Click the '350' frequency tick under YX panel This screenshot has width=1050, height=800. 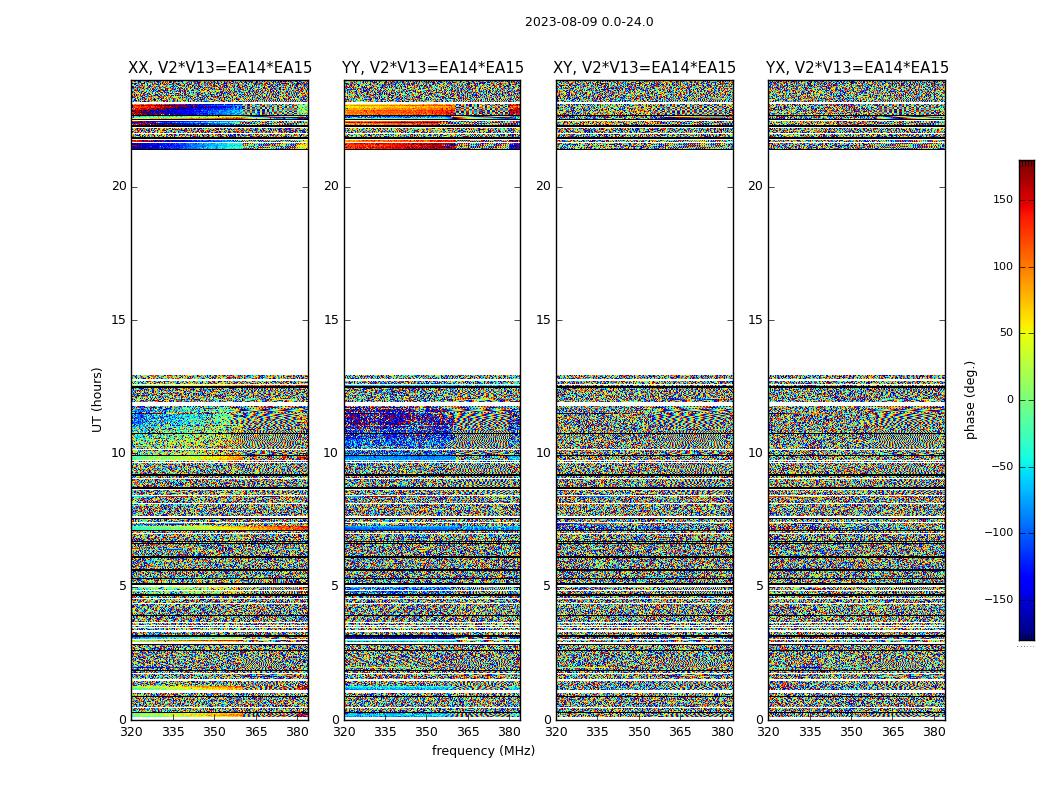click(852, 732)
